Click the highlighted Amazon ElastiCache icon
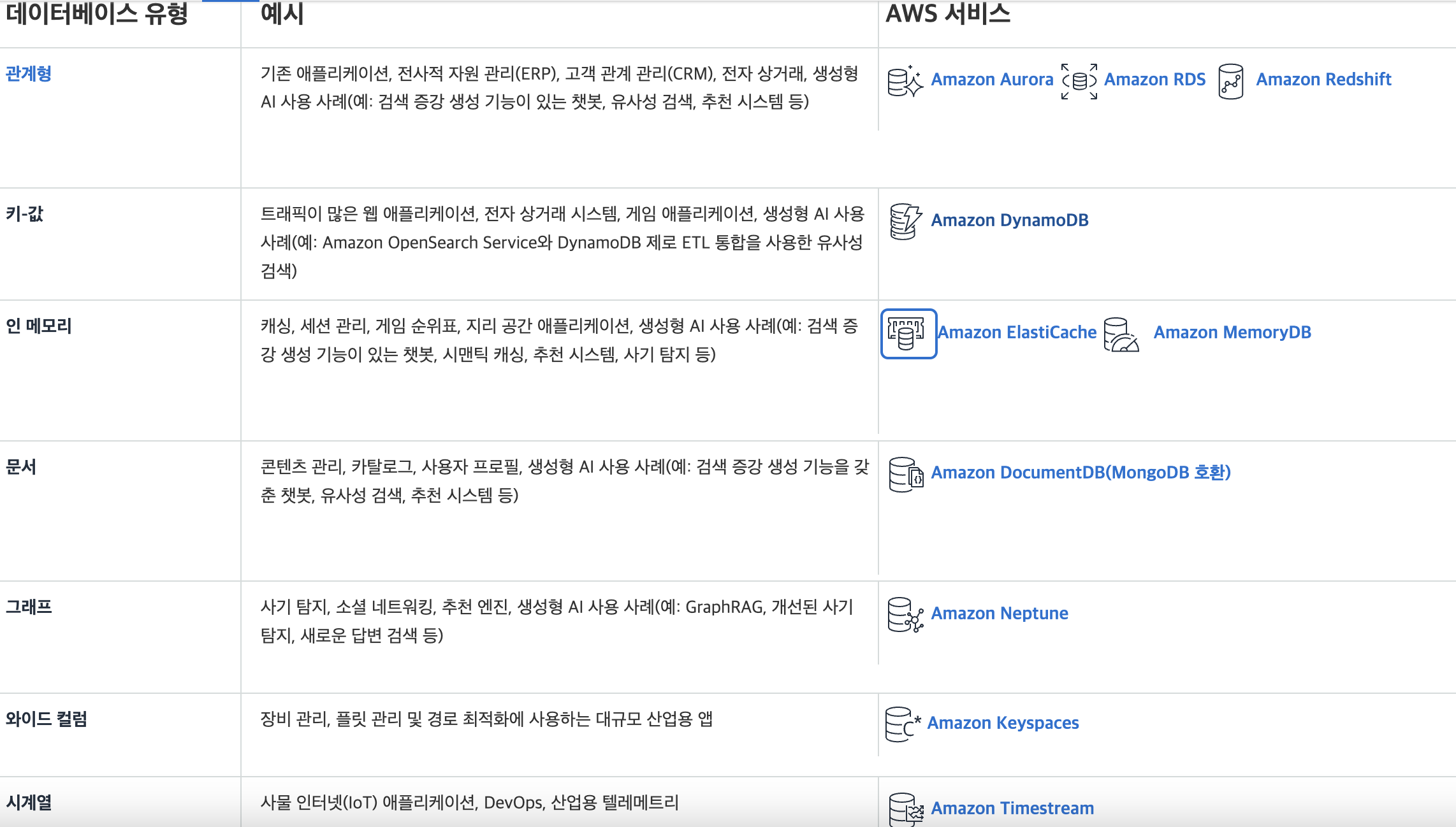The width and height of the screenshot is (1456, 827). click(908, 334)
